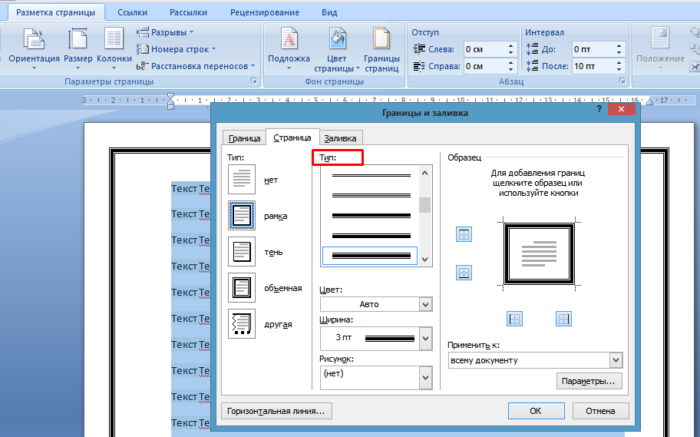The height and width of the screenshot is (437, 700).
Task: Click the OK button
Action: coord(536,411)
